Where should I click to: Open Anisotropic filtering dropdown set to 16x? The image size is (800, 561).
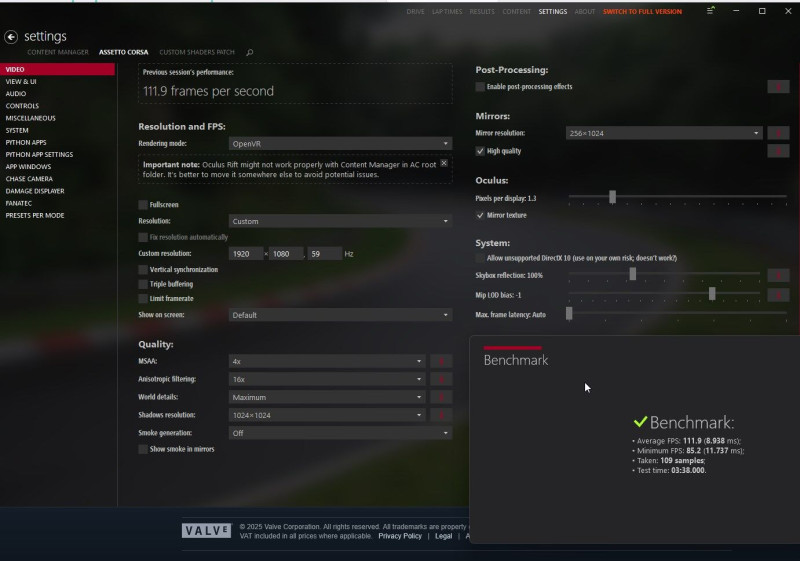click(327, 379)
